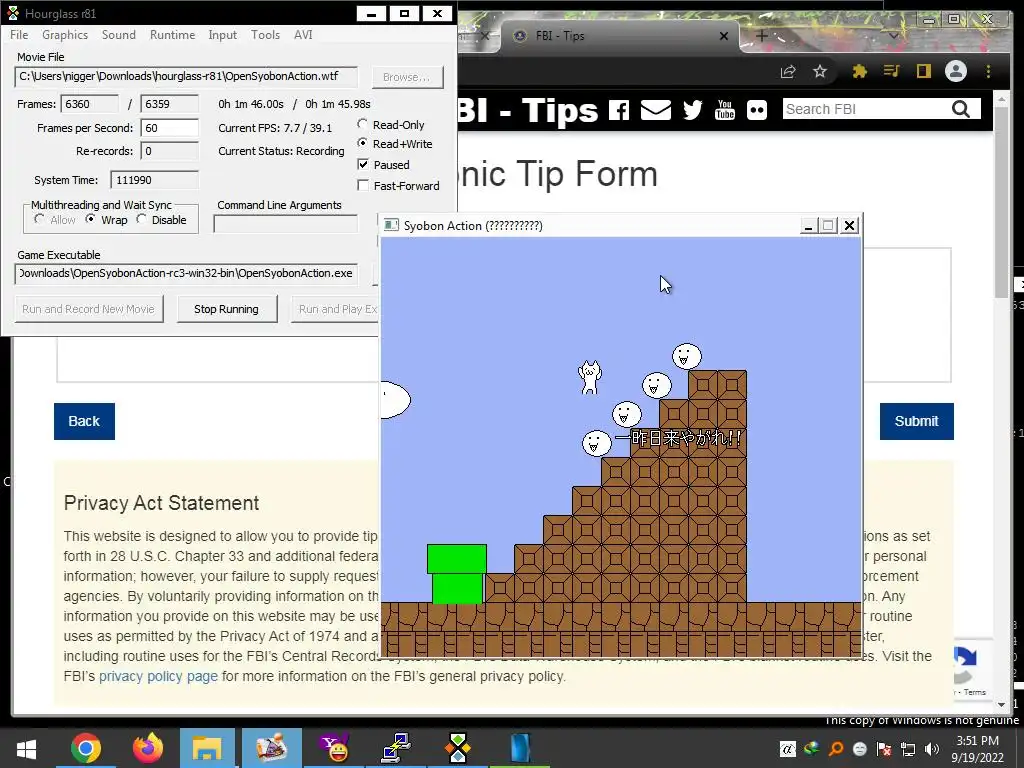Toggle Chrome side panel icon
The height and width of the screenshot is (768, 1024).
pos(923,71)
